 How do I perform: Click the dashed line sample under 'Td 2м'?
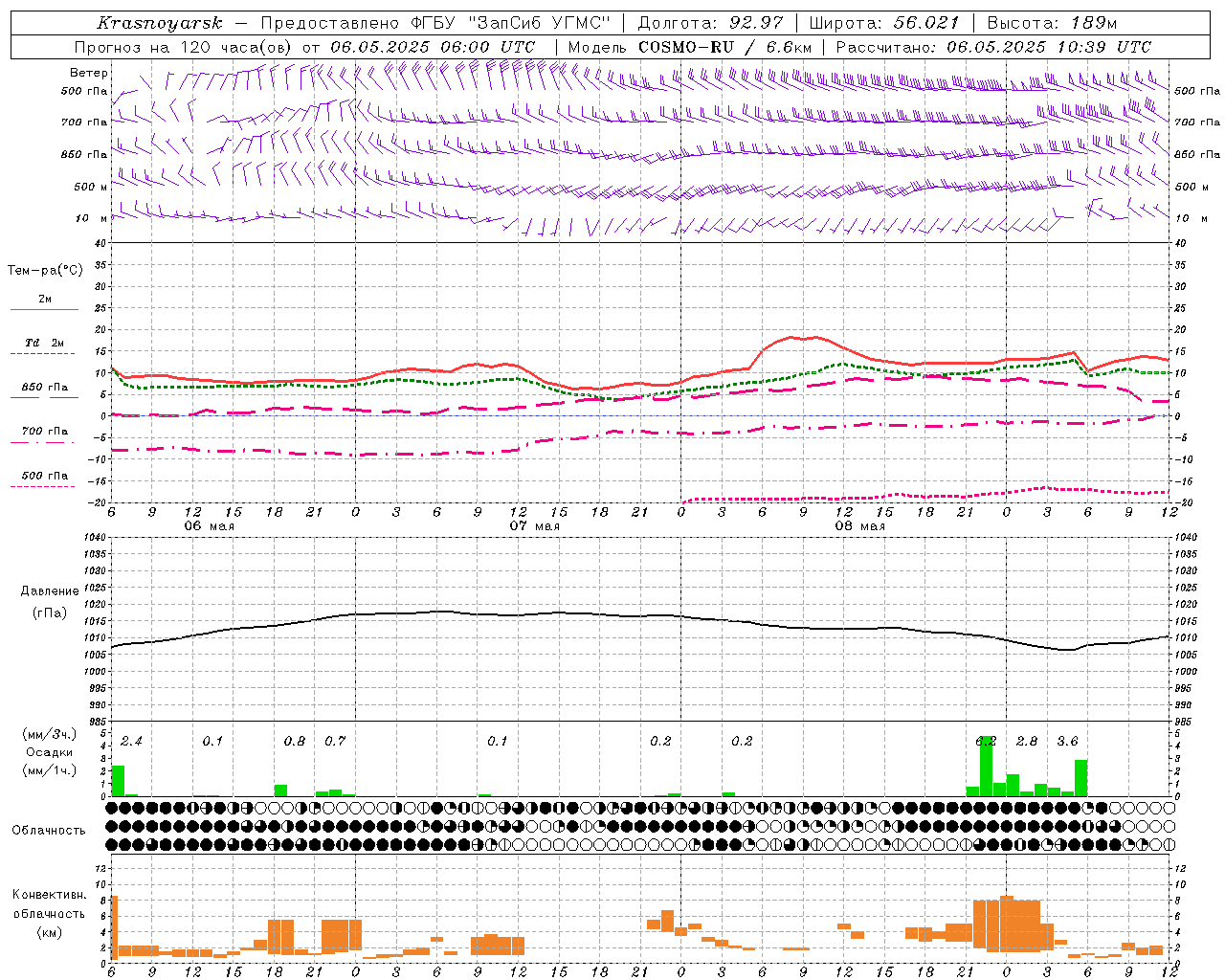pos(44,353)
